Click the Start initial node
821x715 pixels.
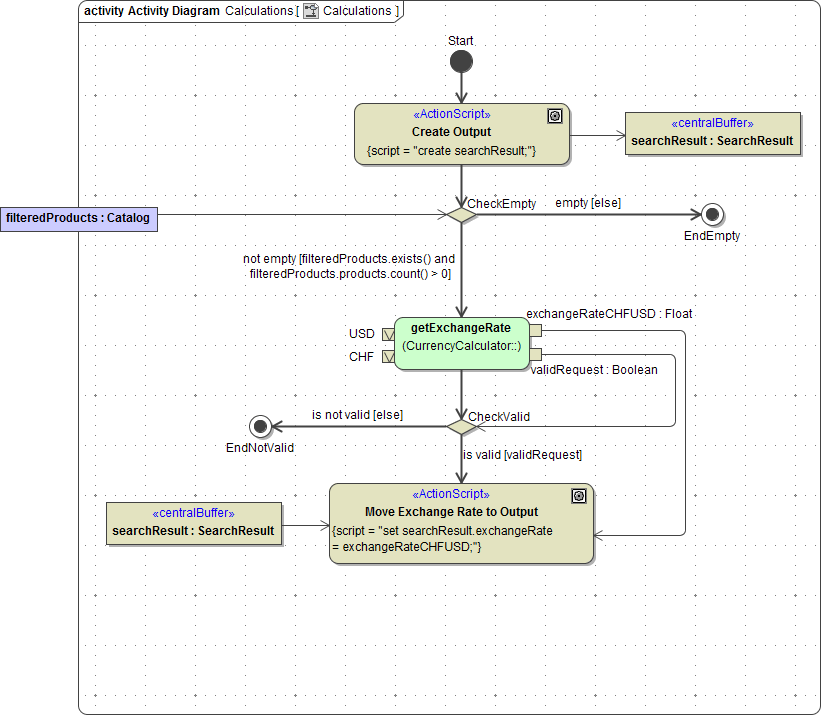click(x=461, y=62)
